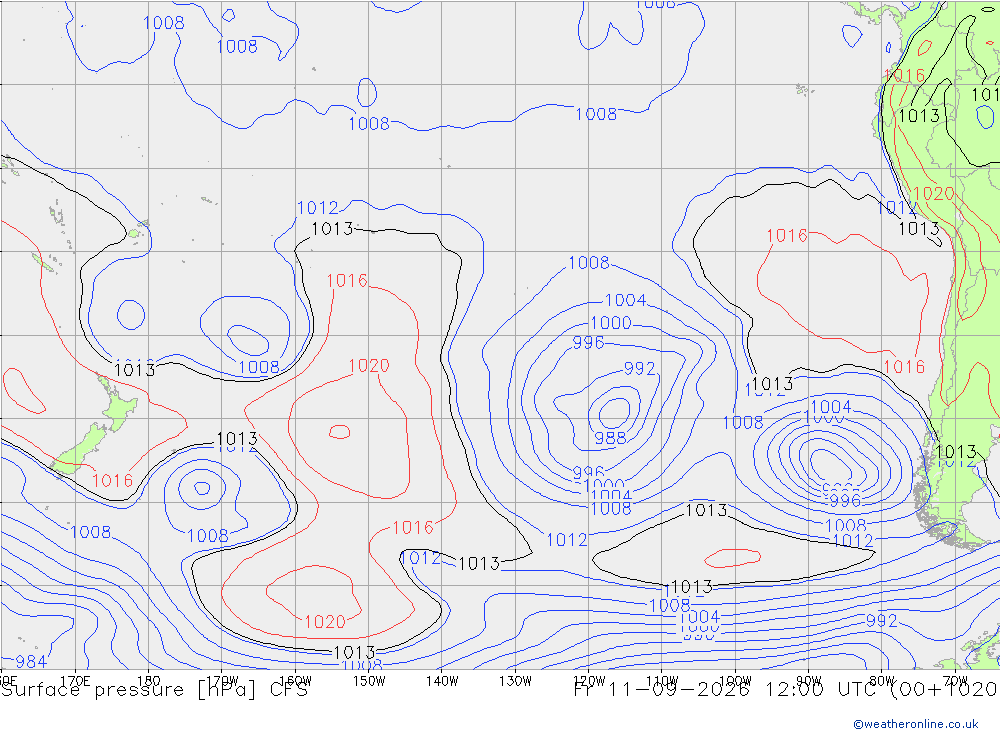Click the "Surface pressure [hPa] CFS" title text
Screen dimensions: 1000x733
(154, 690)
